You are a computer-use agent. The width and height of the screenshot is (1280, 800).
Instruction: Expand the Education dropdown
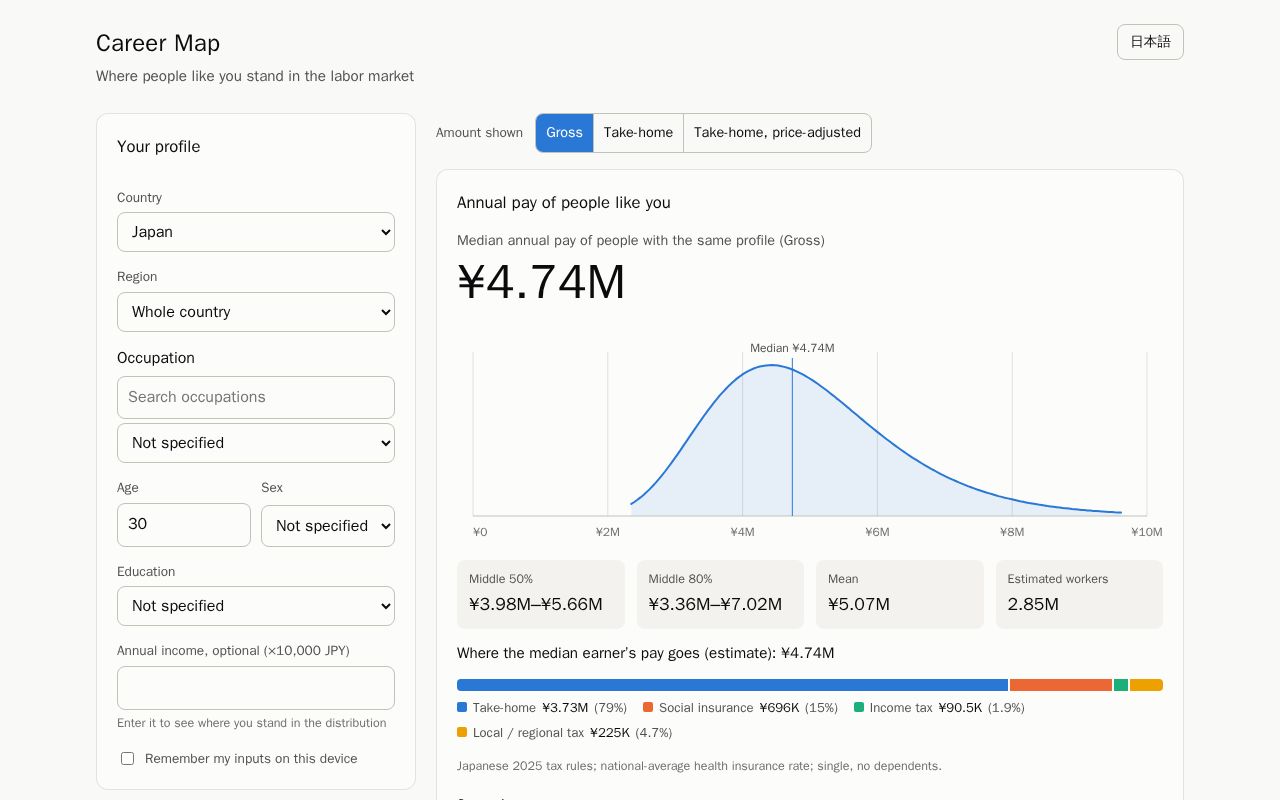click(256, 606)
